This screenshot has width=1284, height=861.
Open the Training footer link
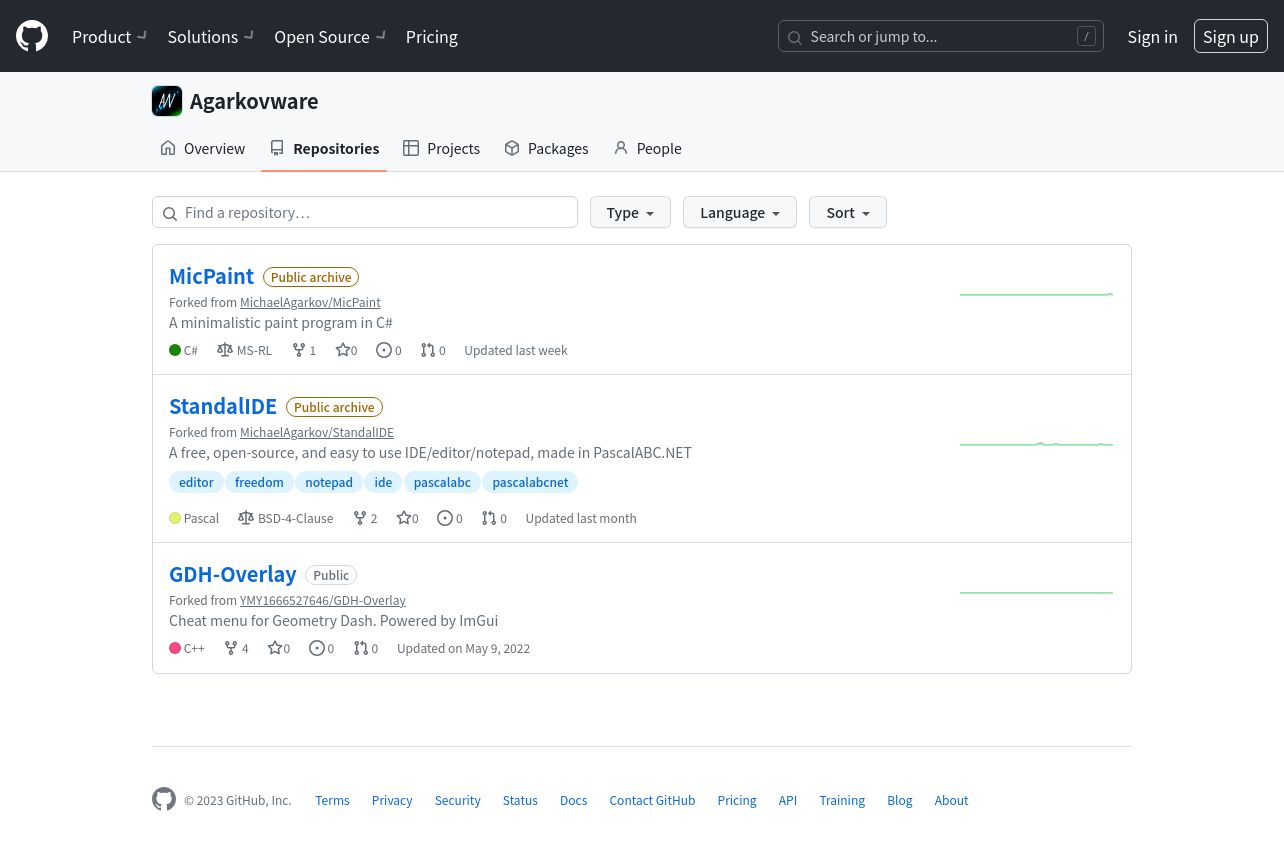tap(842, 800)
